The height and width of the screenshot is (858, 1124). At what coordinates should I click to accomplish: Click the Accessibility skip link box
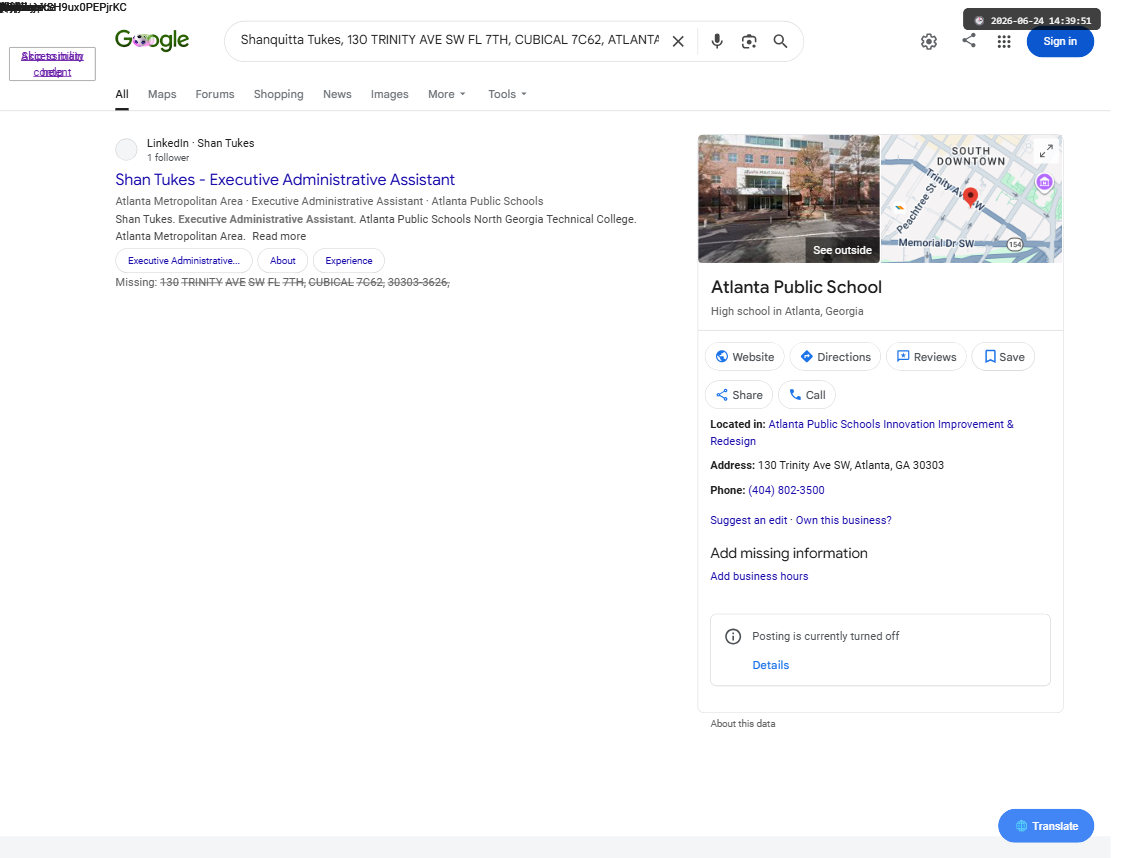tap(52, 64)
